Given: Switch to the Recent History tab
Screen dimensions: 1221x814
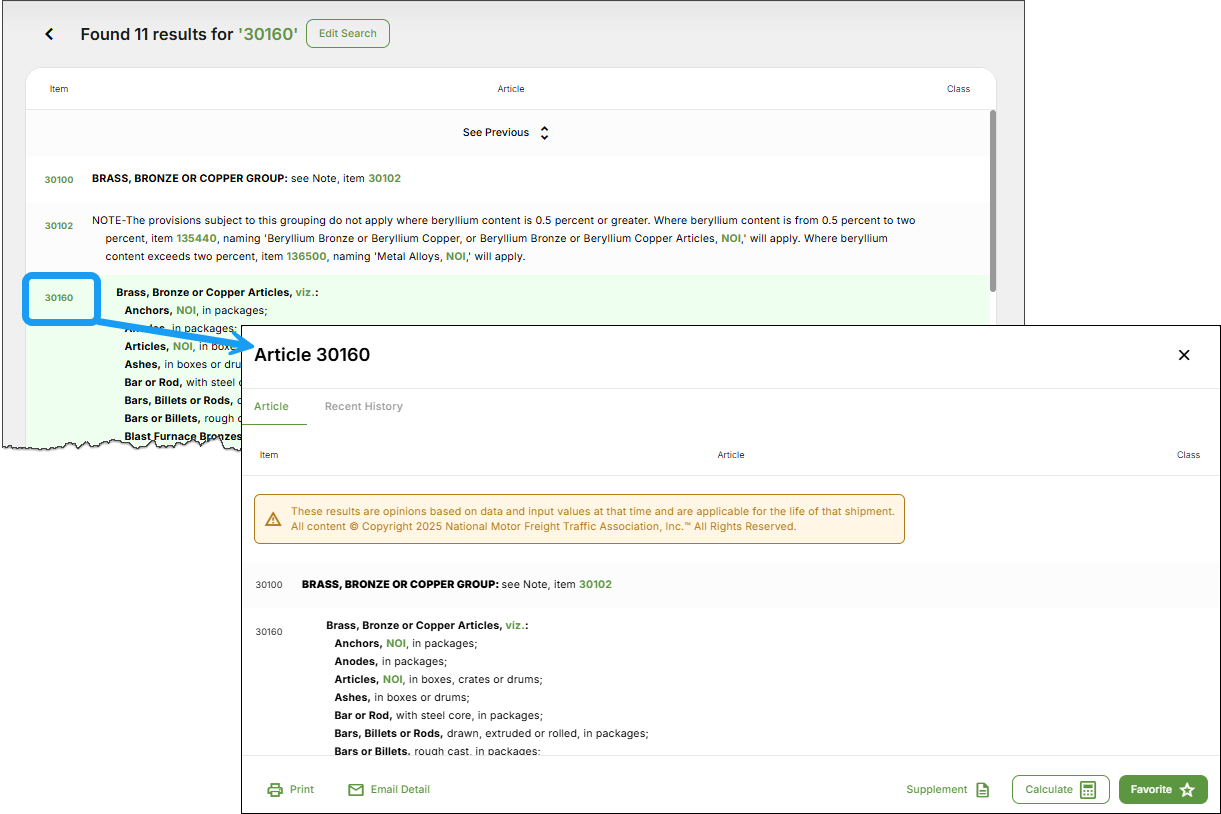Looking at the screenshot, I should tap(363, 407).
